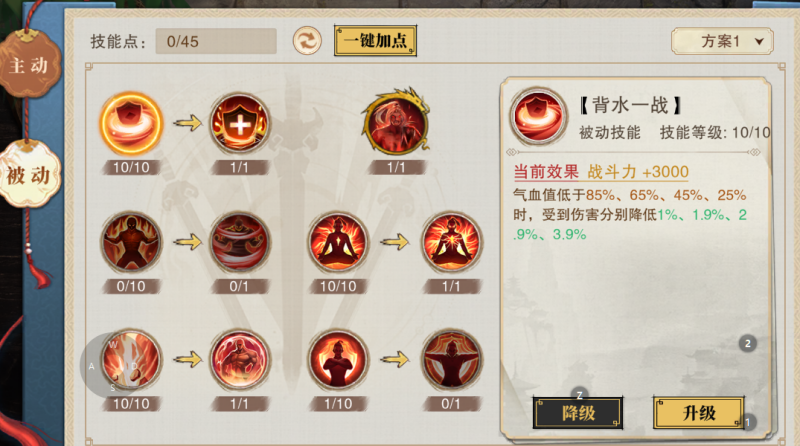The height and width of the screenshot is (446, 800).
Task: Switch to the 被动 passive skills tab
Action: [x=29, y=175]
